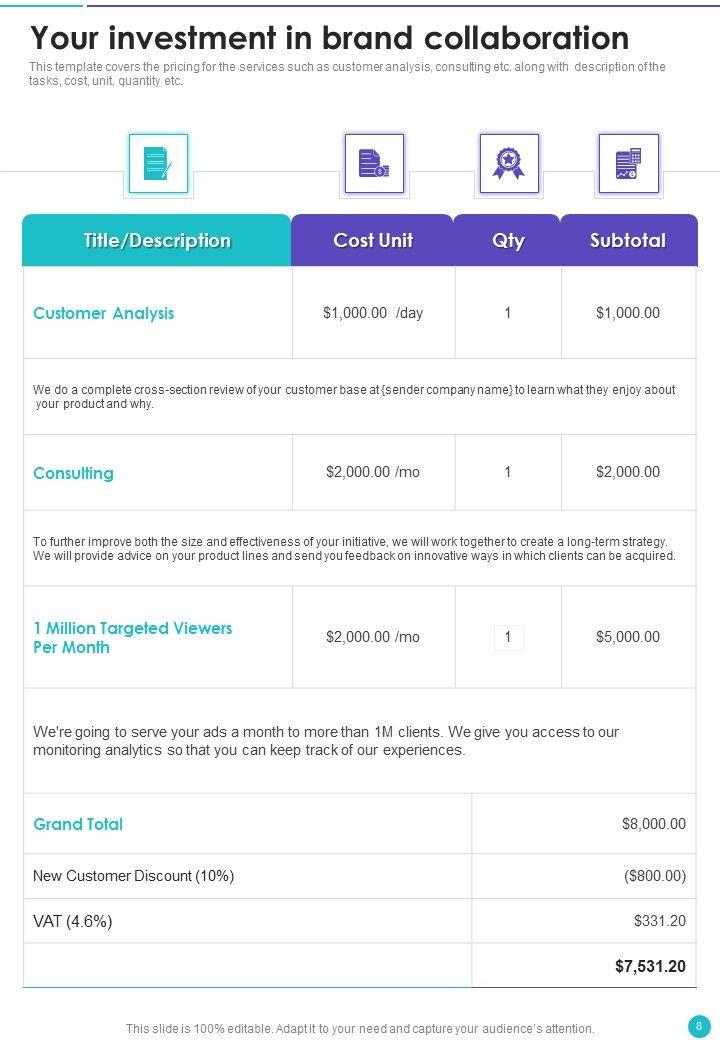Viewport: 720px width, 1040px height.
Task: Select the New Customer Discount (10%) row
Action: pos(134,876)
